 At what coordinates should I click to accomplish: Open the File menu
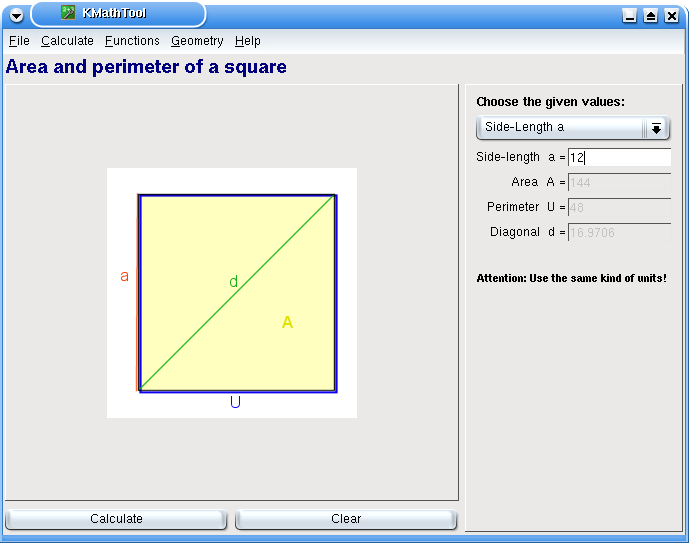(x=19, y=41)
